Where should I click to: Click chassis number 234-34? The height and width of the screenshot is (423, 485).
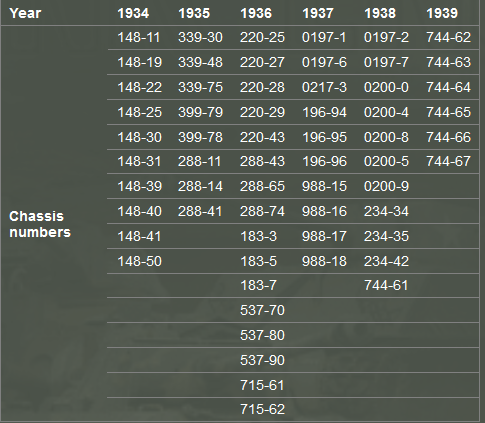386,211
